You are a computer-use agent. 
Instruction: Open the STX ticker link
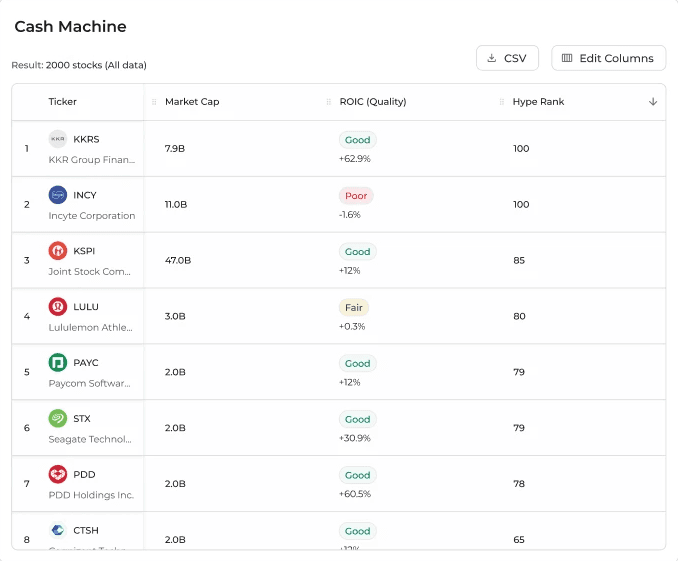tap(82, 418)
